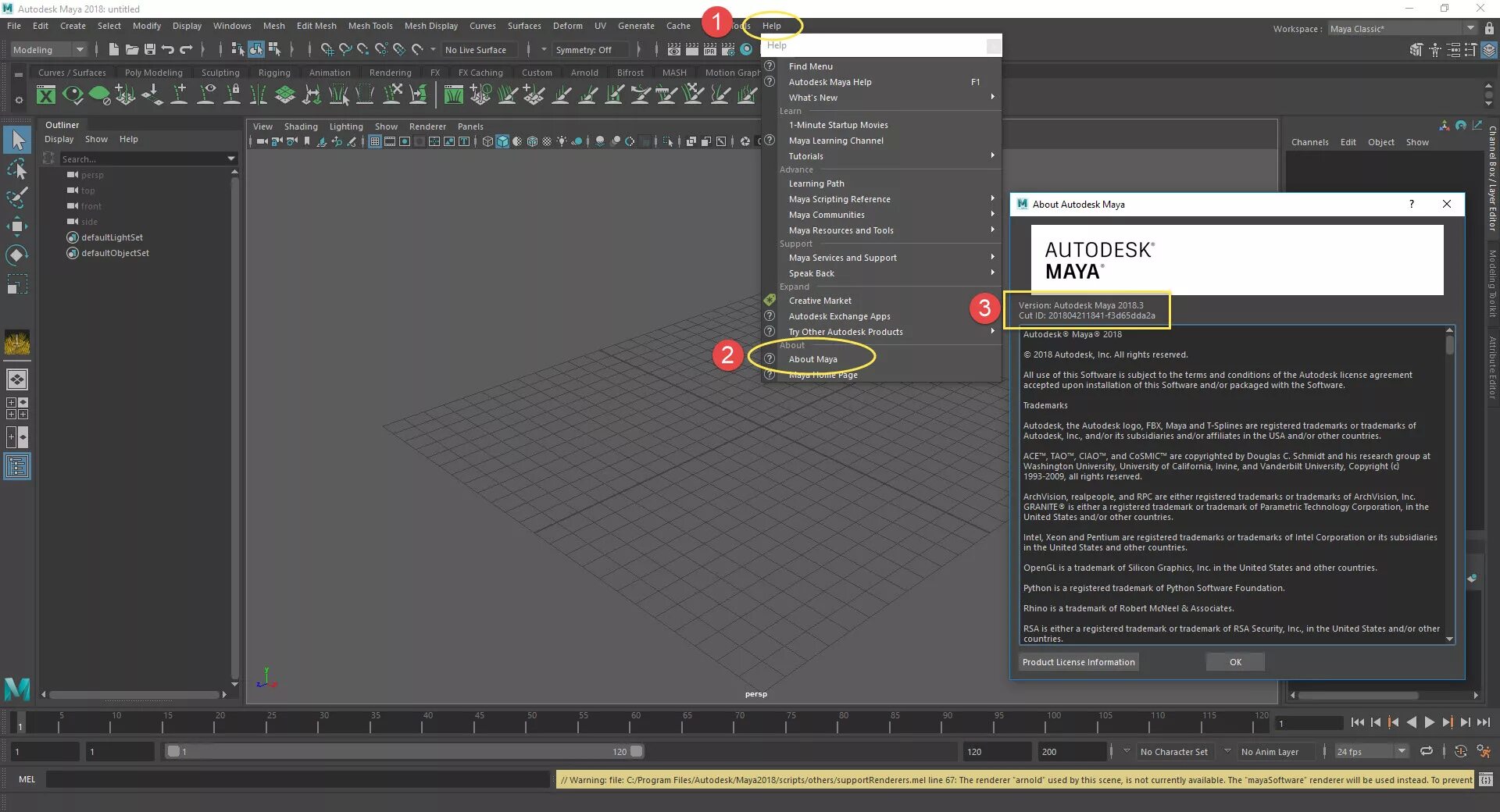Image resolution: width=1500 pixels, height=812 pixels.
Task: Open the 24 fps frame rate dropdown
Action: pyautogui.click(x=1371, y=751)
